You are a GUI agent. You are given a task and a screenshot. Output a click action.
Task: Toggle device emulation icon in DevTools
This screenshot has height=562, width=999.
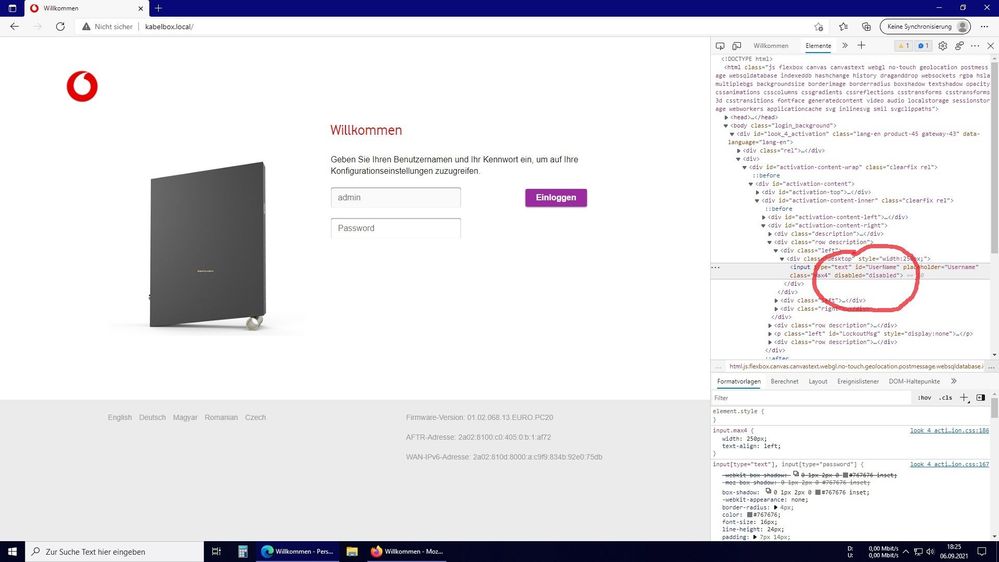(737, 46)
